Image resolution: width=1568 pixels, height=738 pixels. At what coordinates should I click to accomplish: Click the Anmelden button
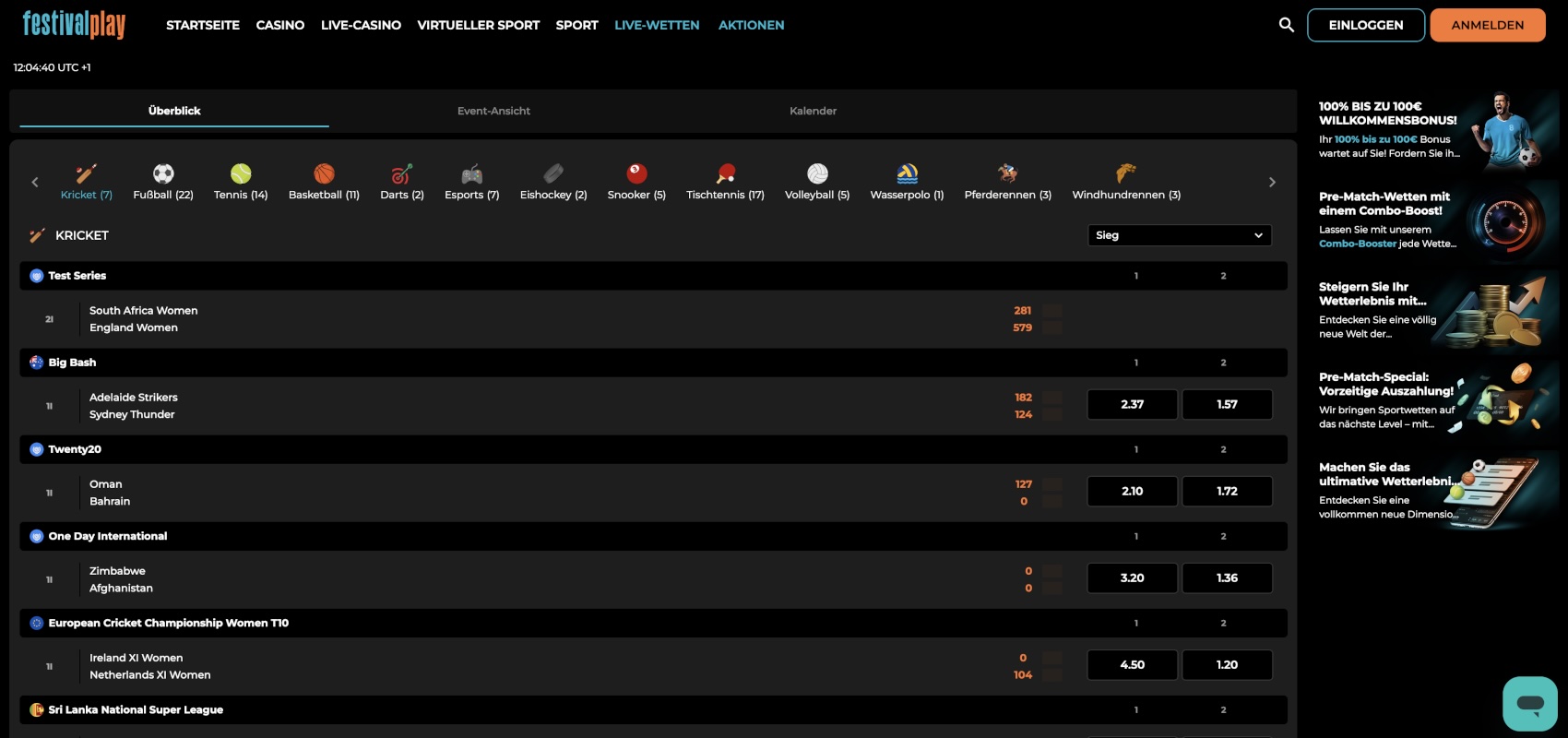(x=1487, y=25)
